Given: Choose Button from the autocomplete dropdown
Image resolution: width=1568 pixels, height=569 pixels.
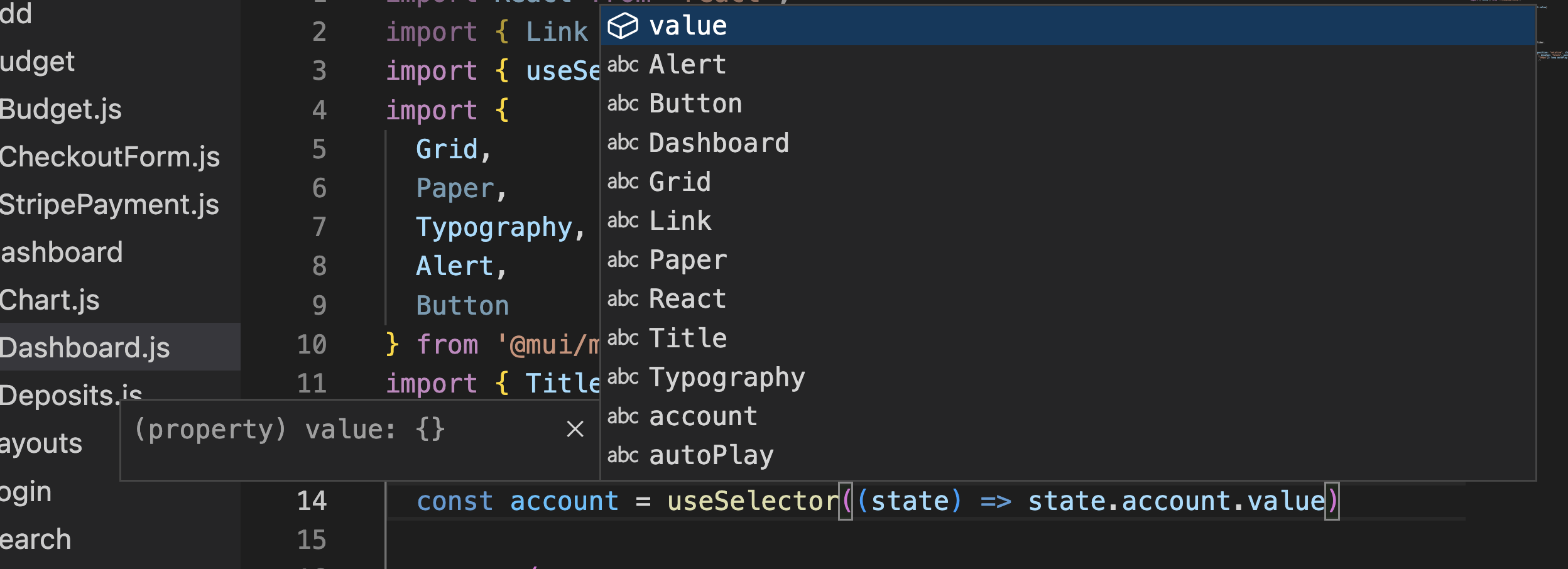Looking at the screenshot, I should pyautogui.click(x=695, y=104).
